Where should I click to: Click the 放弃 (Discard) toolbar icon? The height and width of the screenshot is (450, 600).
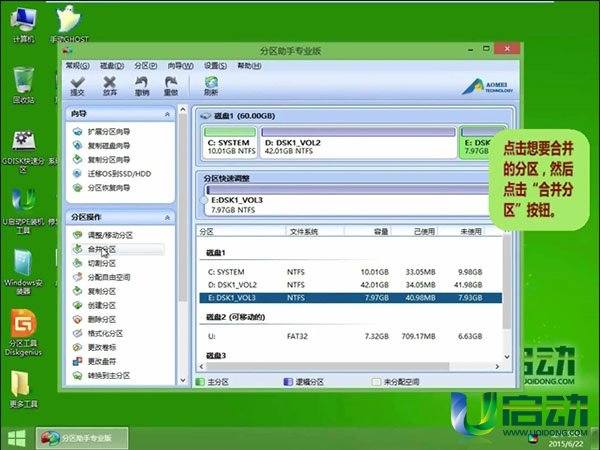[x=110, y=86]
